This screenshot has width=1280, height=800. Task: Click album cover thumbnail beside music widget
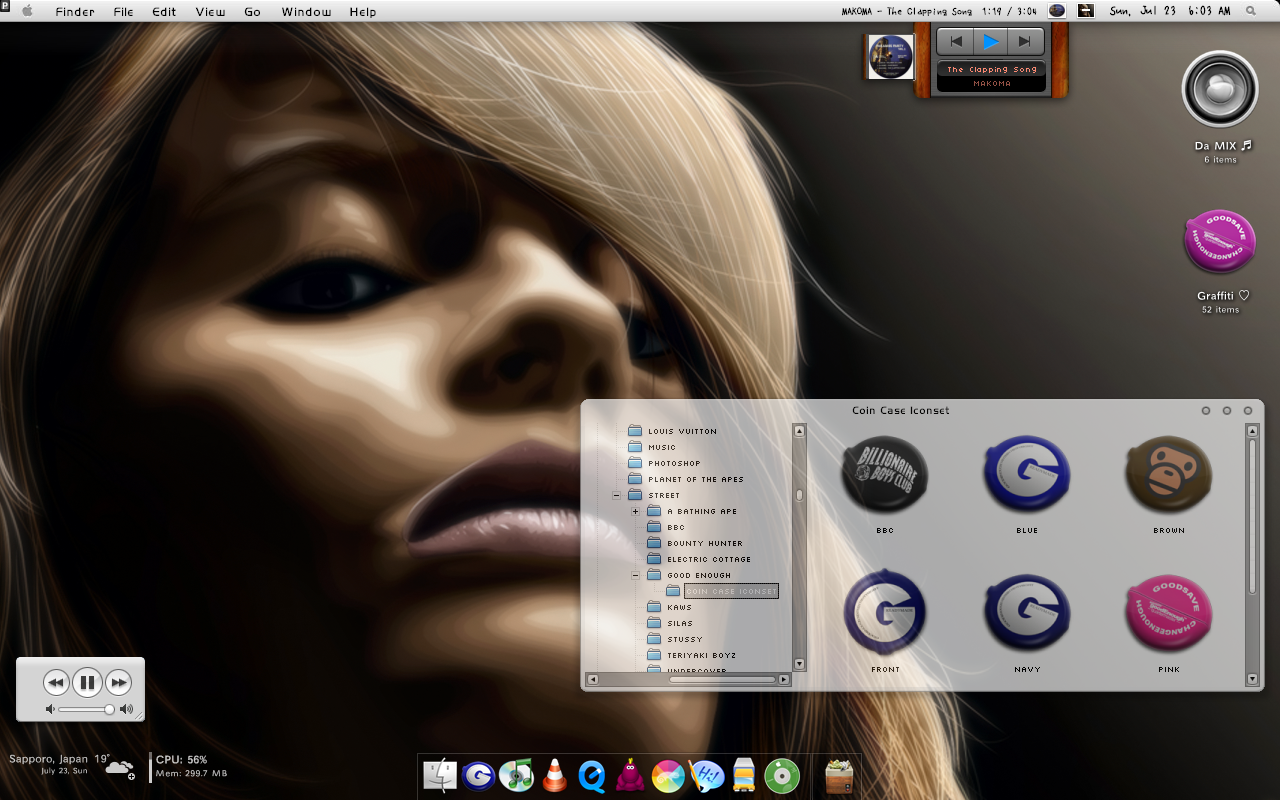(x=890, y=56)
